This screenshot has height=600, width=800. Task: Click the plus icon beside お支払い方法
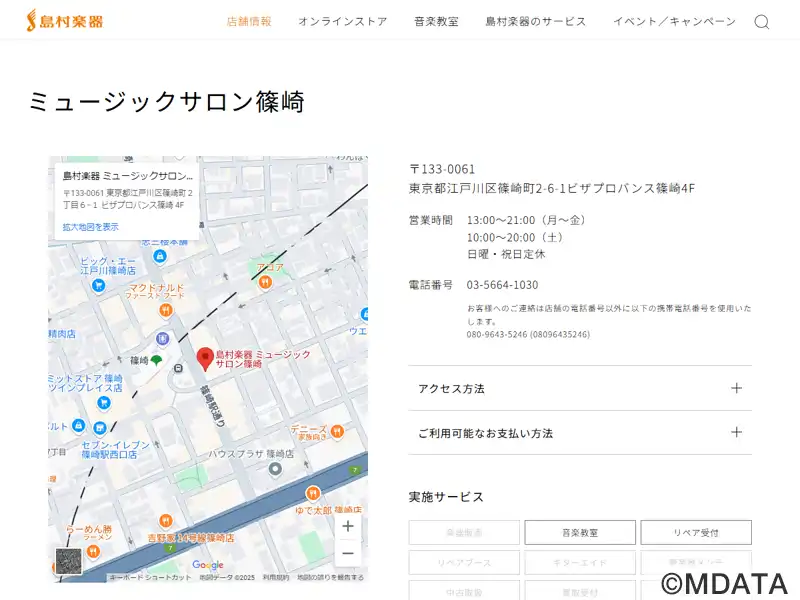pyautogui.click(x=736, y=433)
